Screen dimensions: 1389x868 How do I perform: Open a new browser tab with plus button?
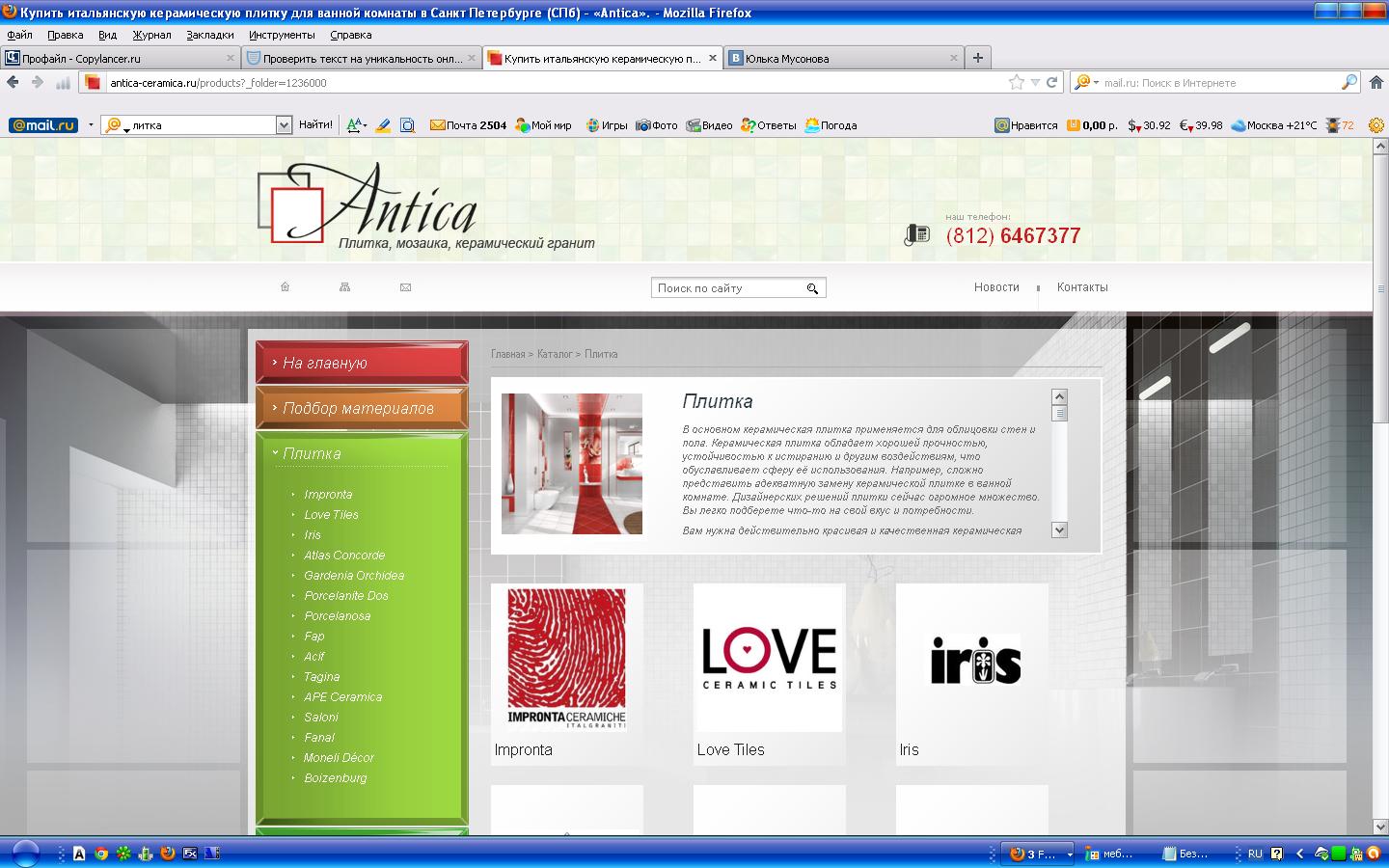978,58
